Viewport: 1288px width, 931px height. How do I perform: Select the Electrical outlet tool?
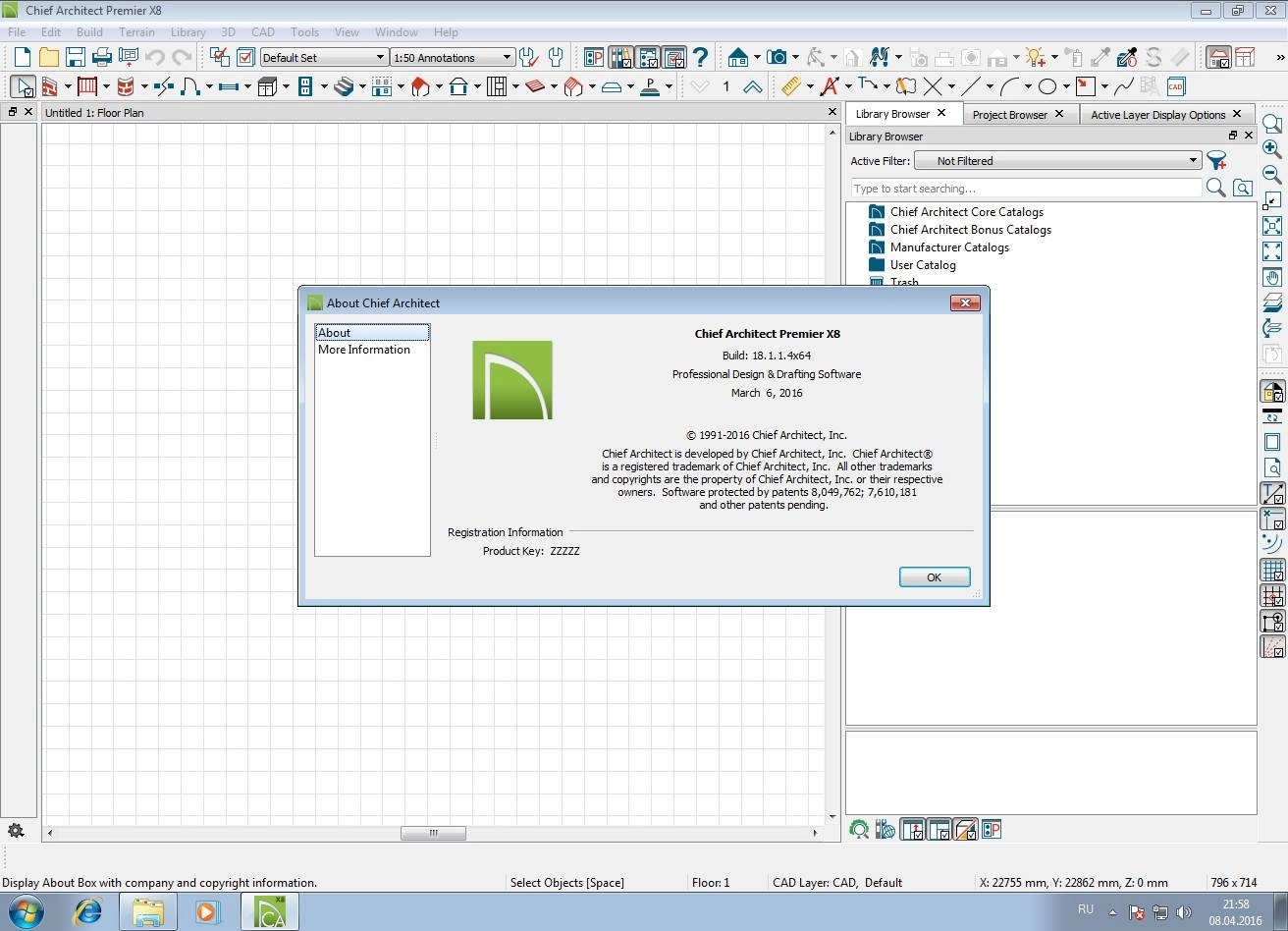tap(305, 86)
